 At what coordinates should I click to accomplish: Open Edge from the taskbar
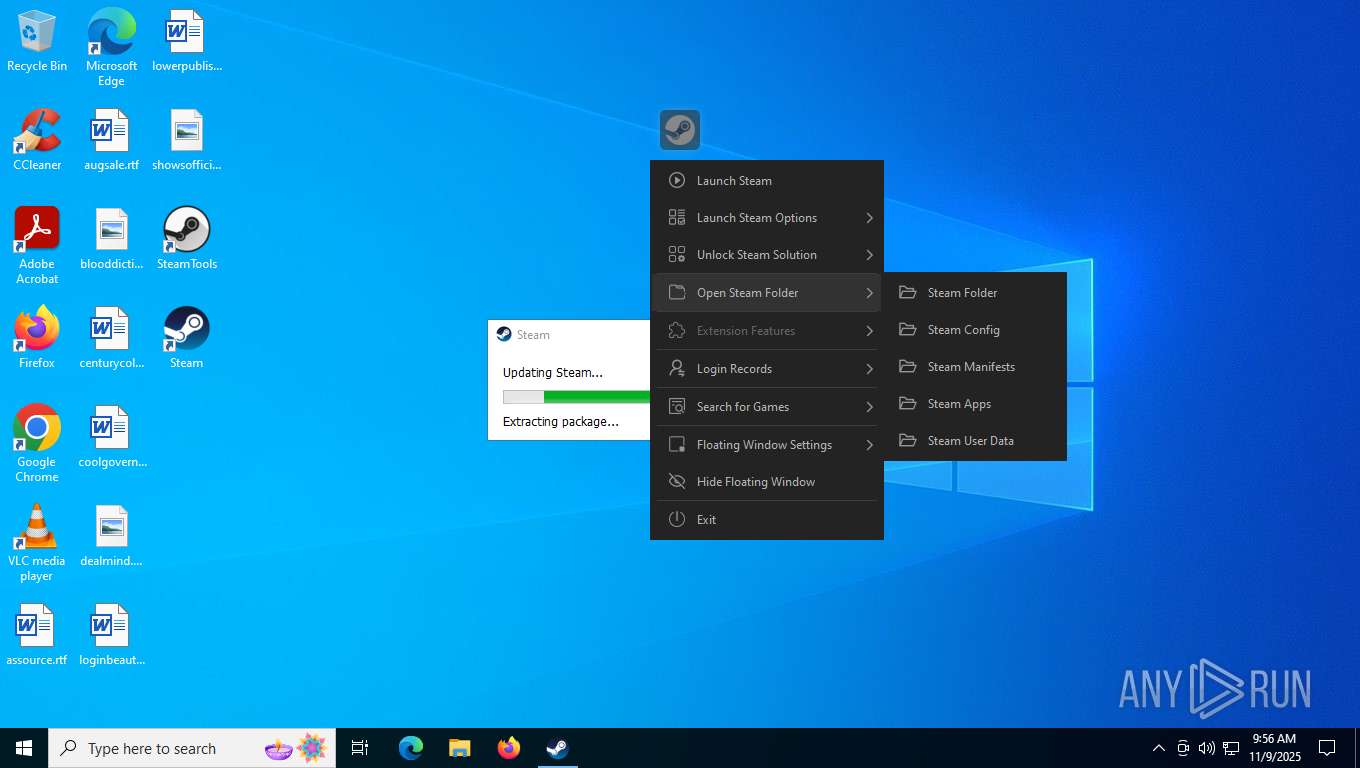(x=411, y=748)
